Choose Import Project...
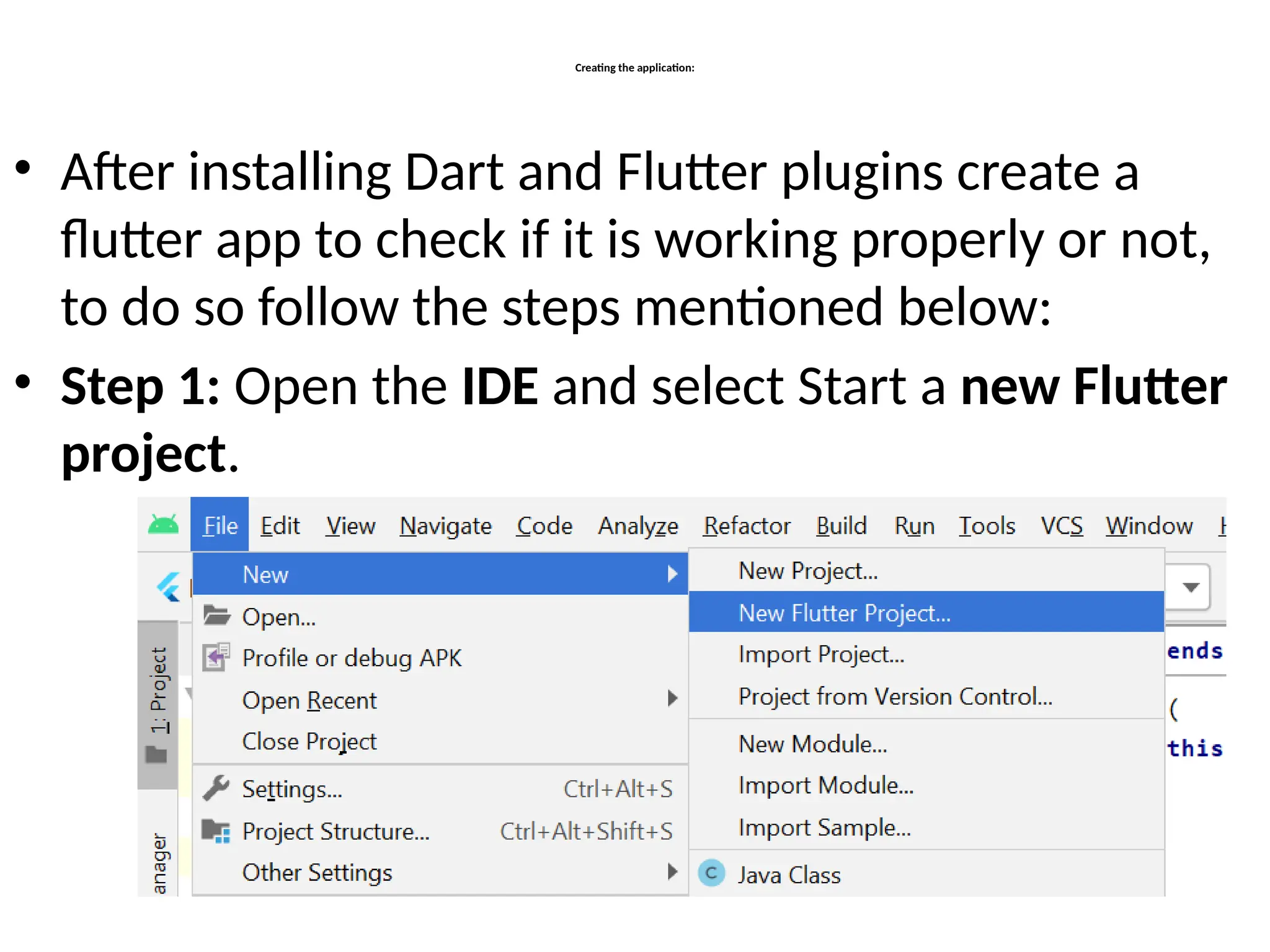This screenshot has height=952, width=1270. coord(926,654)
